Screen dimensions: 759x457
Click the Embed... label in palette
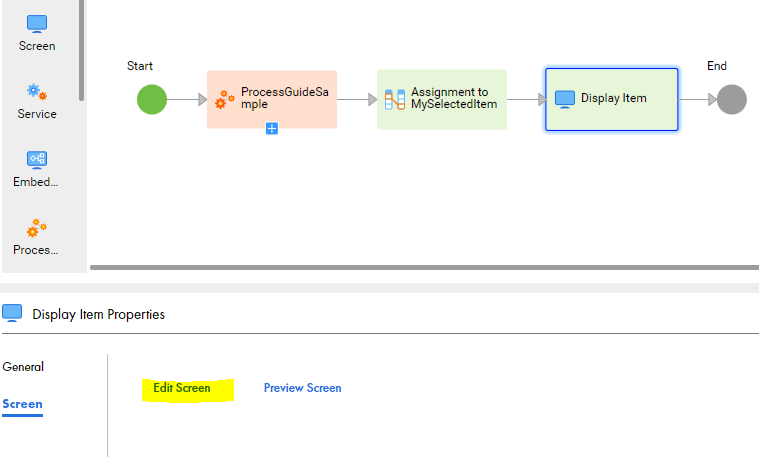[x=35, y=182]
